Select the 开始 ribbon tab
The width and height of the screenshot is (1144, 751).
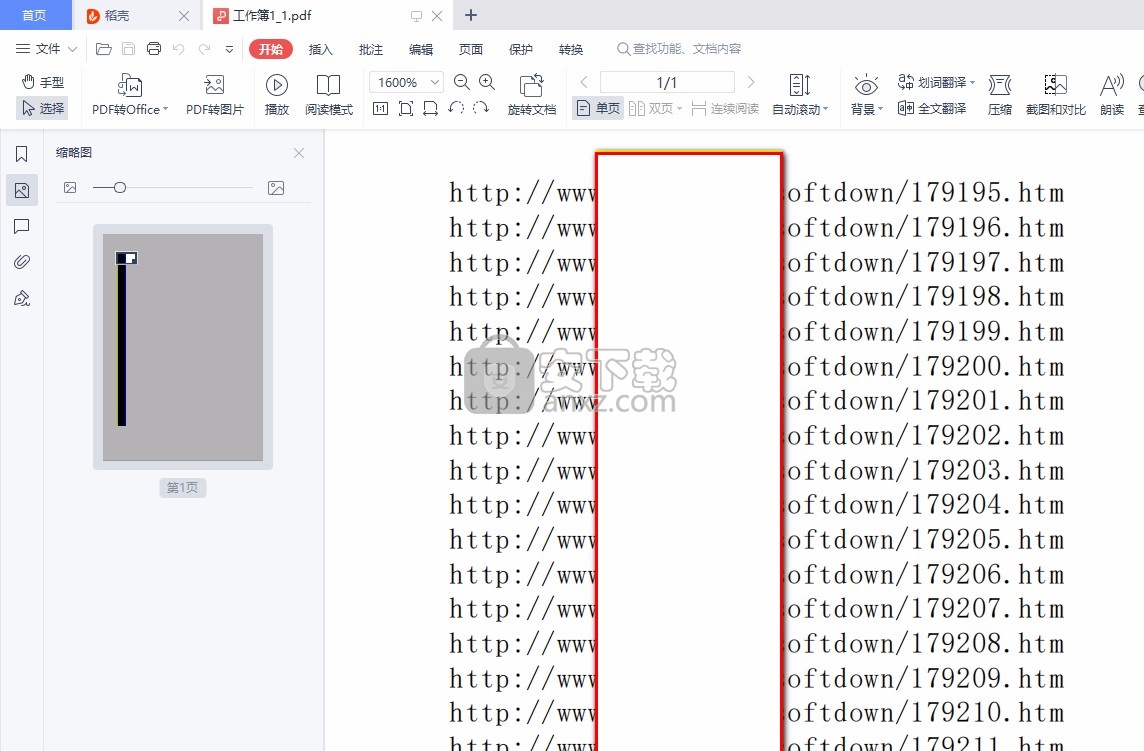coord(271,49)
